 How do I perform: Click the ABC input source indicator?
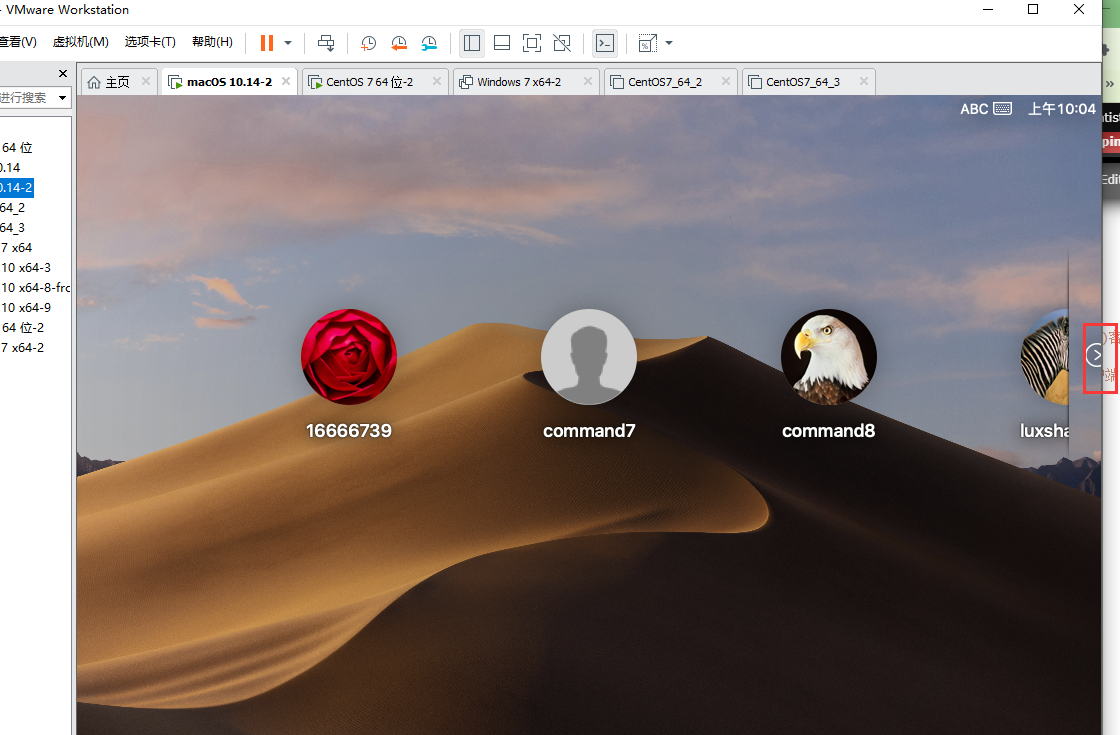point(974,109)
